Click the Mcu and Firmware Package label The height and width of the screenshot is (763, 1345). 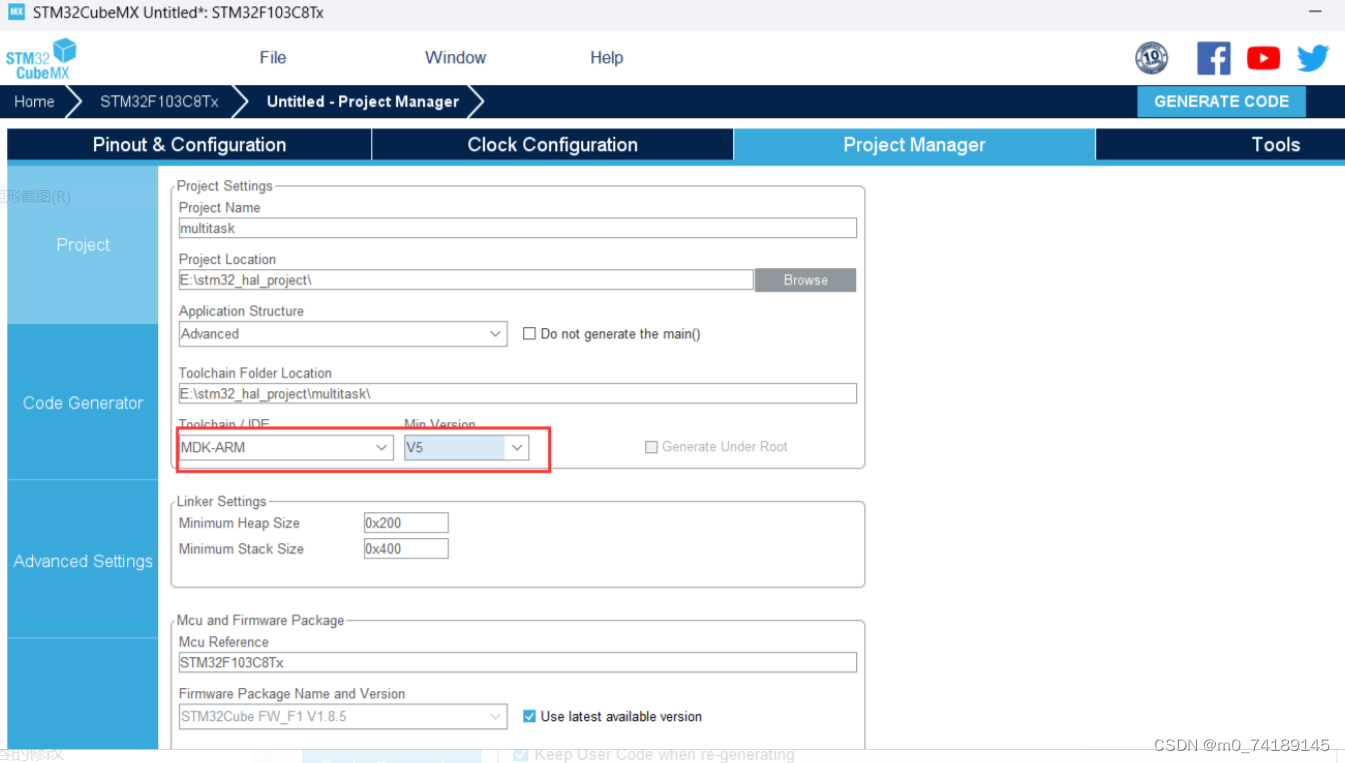point(260,620)
